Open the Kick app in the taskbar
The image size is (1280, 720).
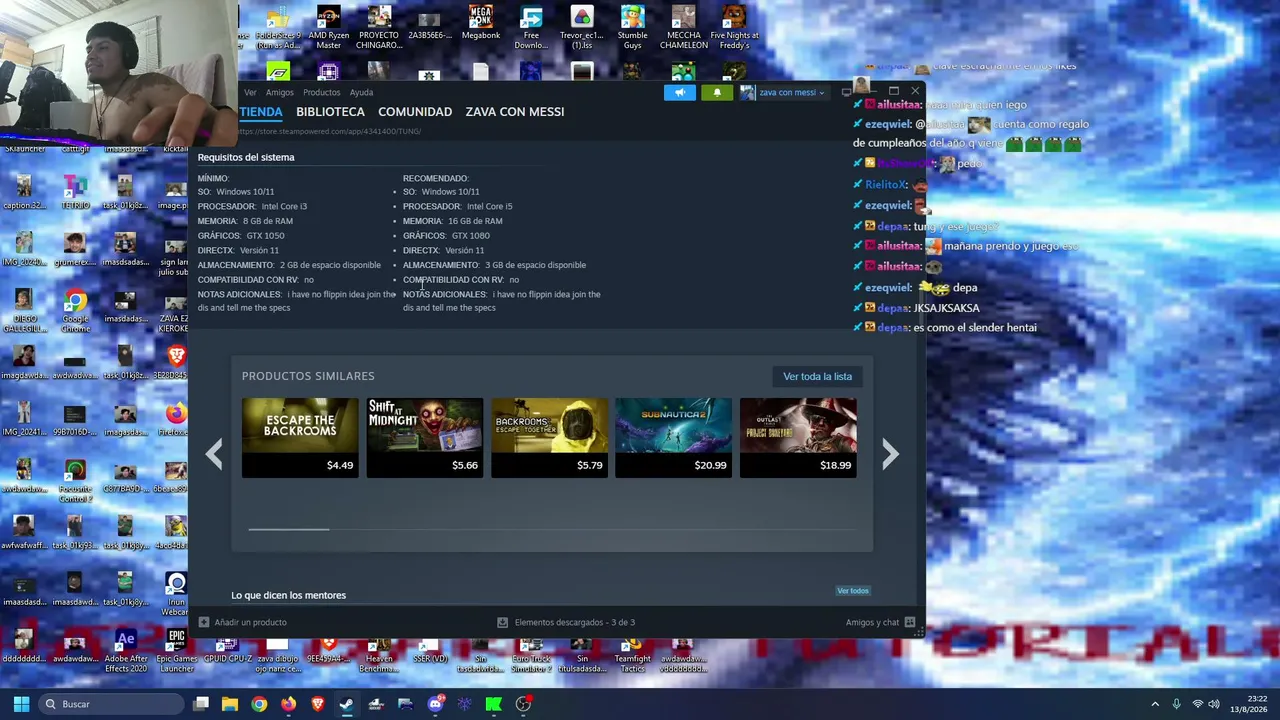[x=493, y=704]
